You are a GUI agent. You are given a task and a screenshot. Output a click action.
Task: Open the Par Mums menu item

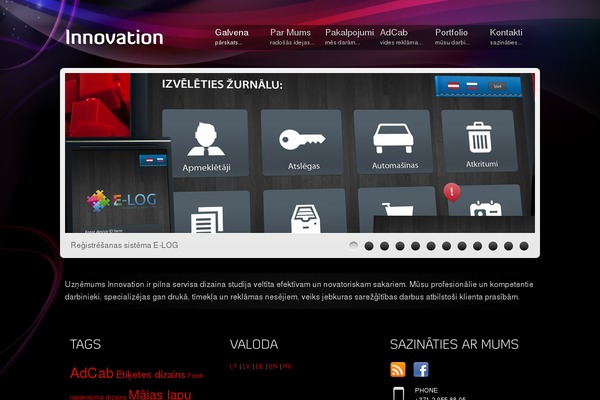292,37
